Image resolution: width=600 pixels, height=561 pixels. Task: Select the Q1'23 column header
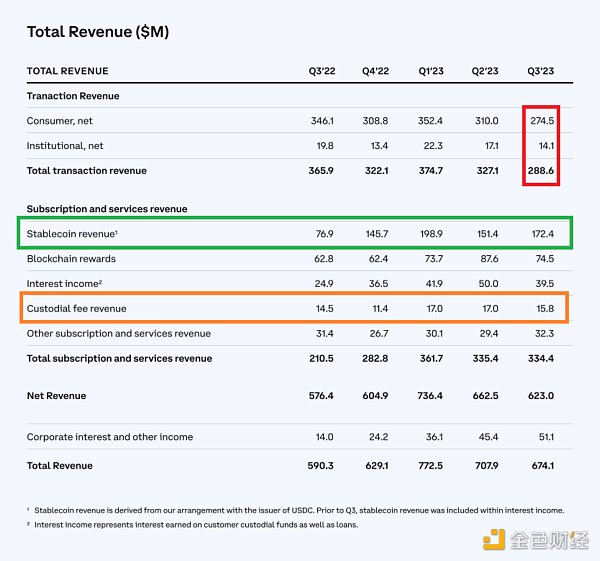click(432, 71)
